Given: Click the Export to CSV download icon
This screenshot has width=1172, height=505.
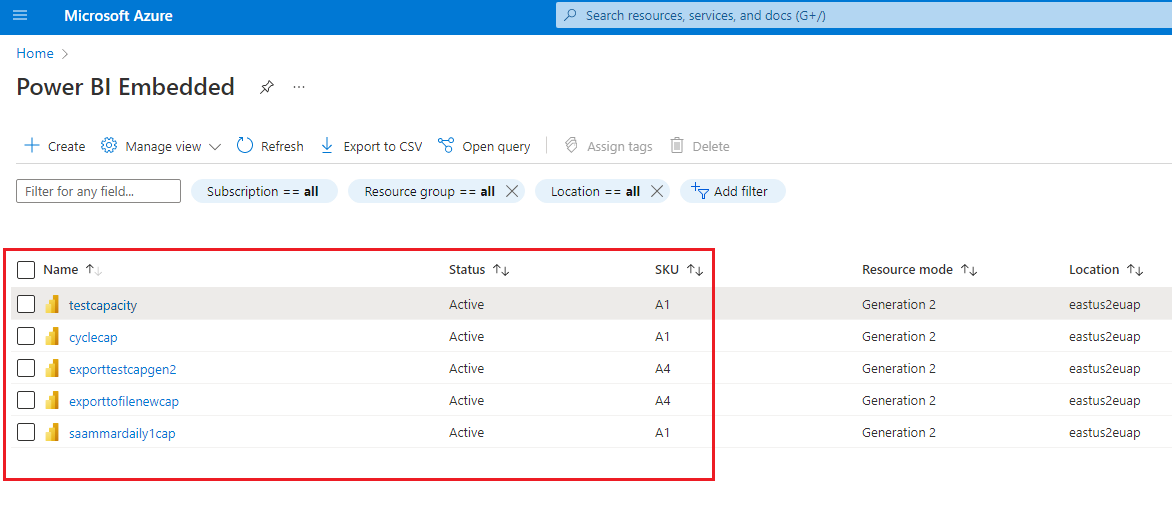Looking at the screenshot, I should pyautogui.click(x=327, y=146).
